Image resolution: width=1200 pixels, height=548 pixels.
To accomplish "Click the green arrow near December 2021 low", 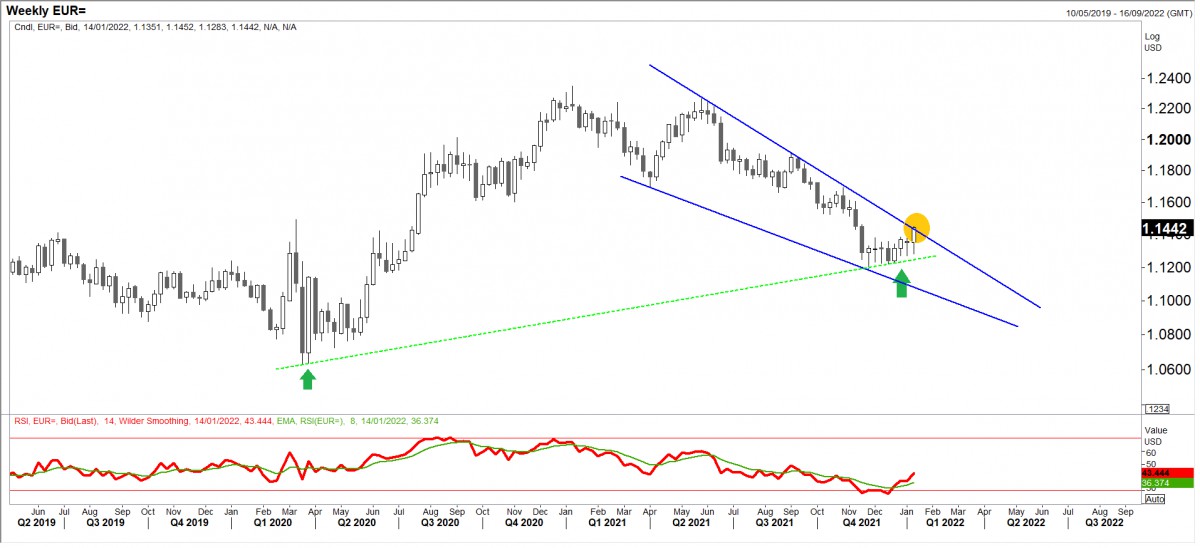I will tap(902, 282).
